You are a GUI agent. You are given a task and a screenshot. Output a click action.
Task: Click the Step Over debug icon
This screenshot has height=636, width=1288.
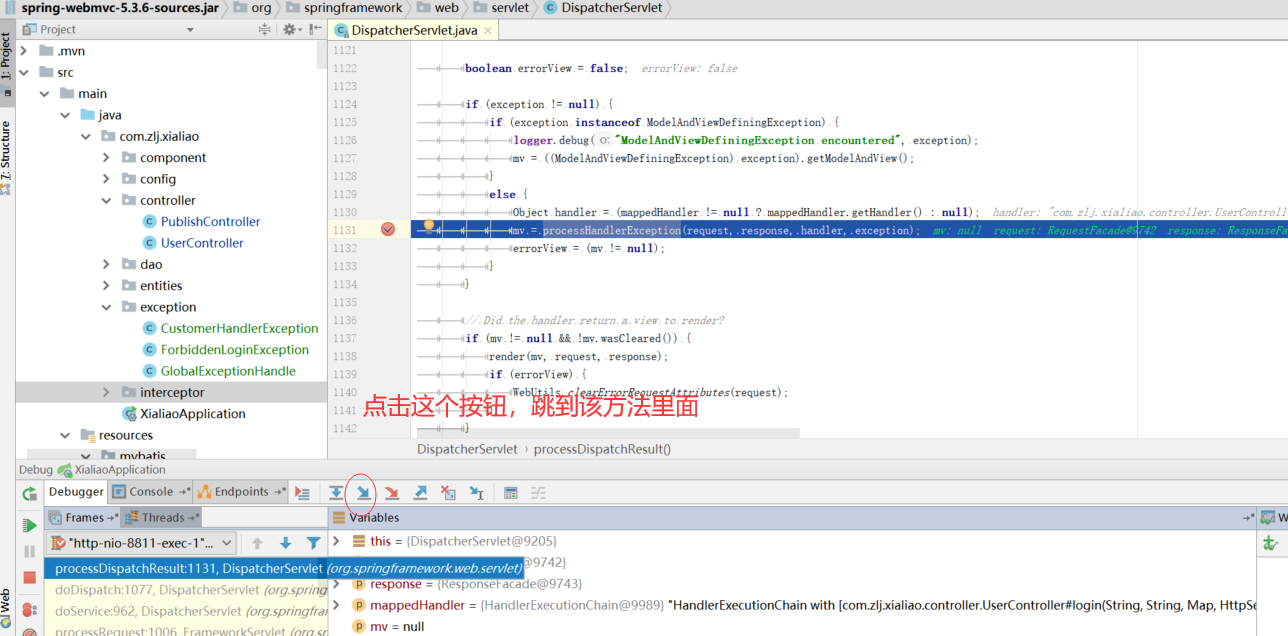pyautogui.click(x=336, y=493)
